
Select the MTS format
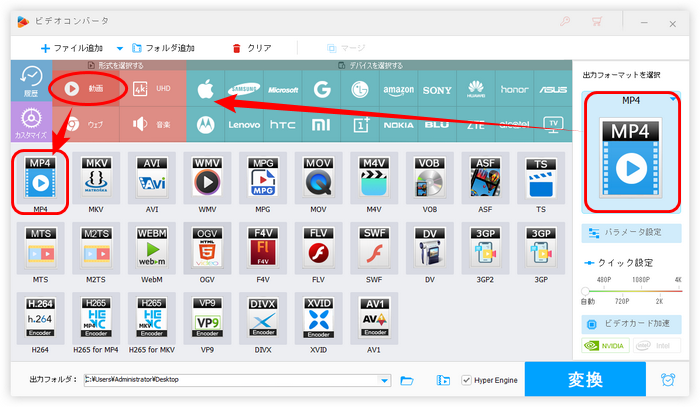(x=41, y=248)
